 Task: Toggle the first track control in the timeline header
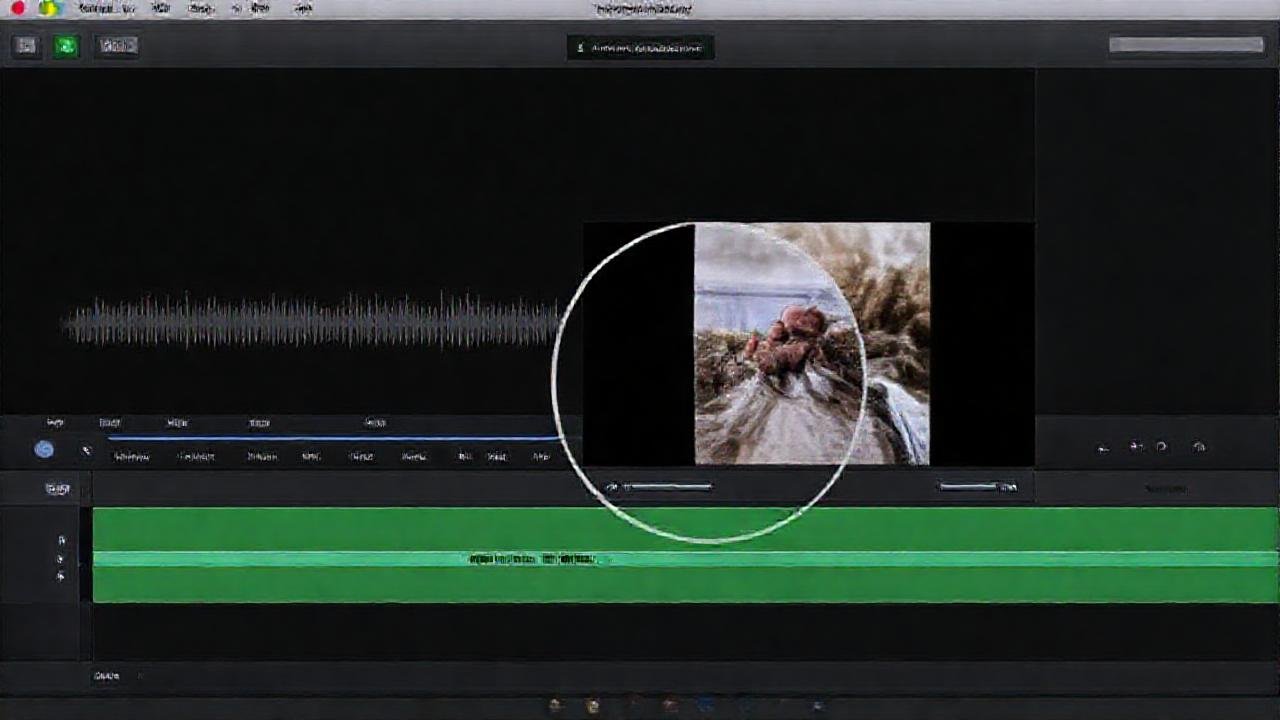coord(60,538)
